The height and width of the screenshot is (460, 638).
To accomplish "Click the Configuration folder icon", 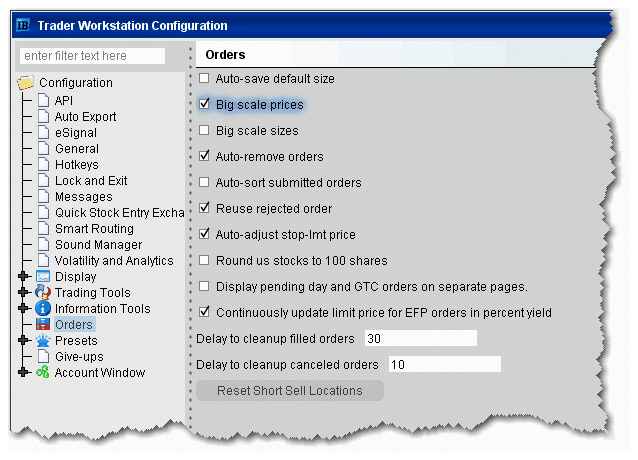I will (x=25, y=83).
